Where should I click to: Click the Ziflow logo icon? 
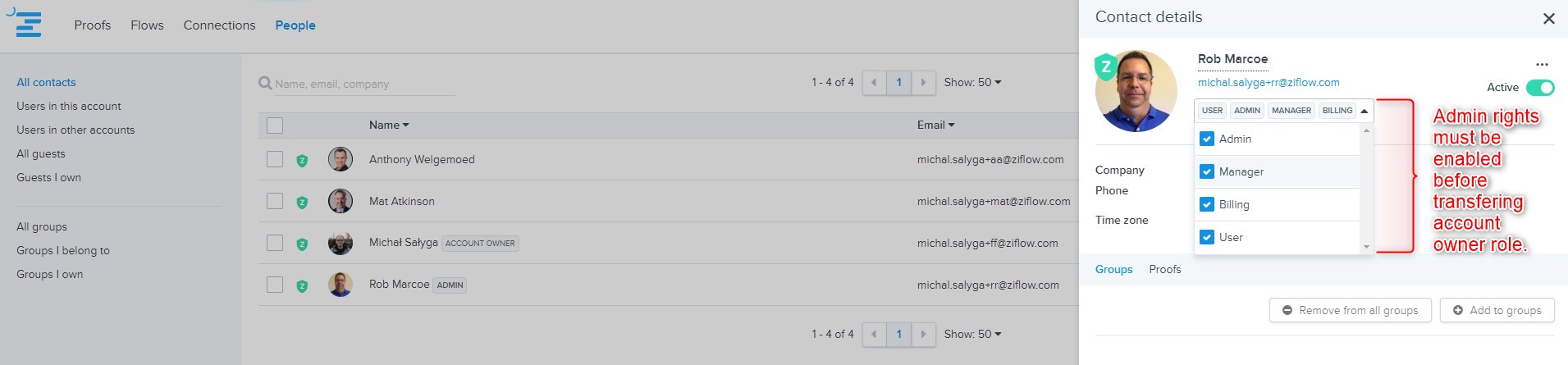point(27,24)
